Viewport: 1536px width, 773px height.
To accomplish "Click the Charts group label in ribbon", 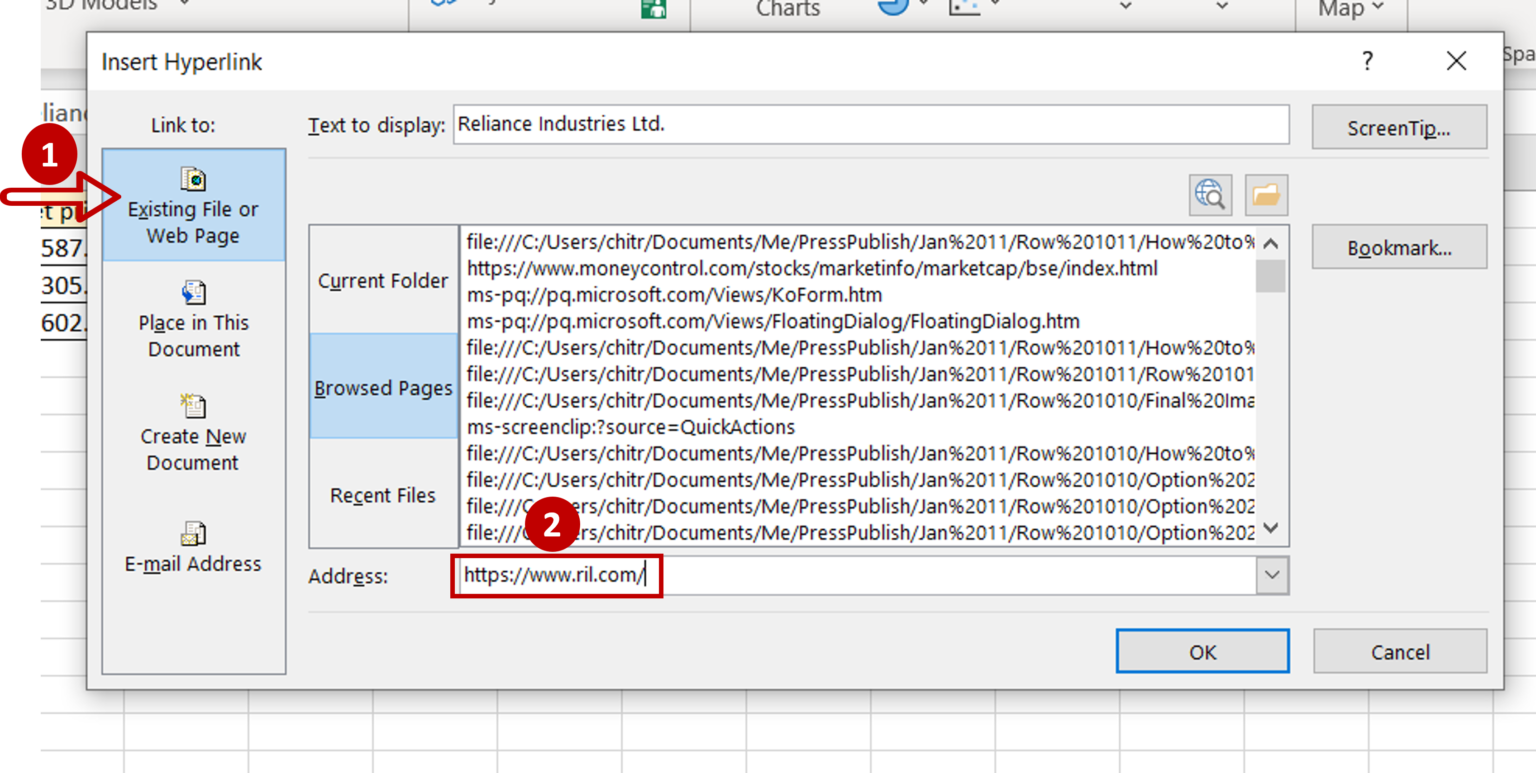I will click(x=788, y=9).
